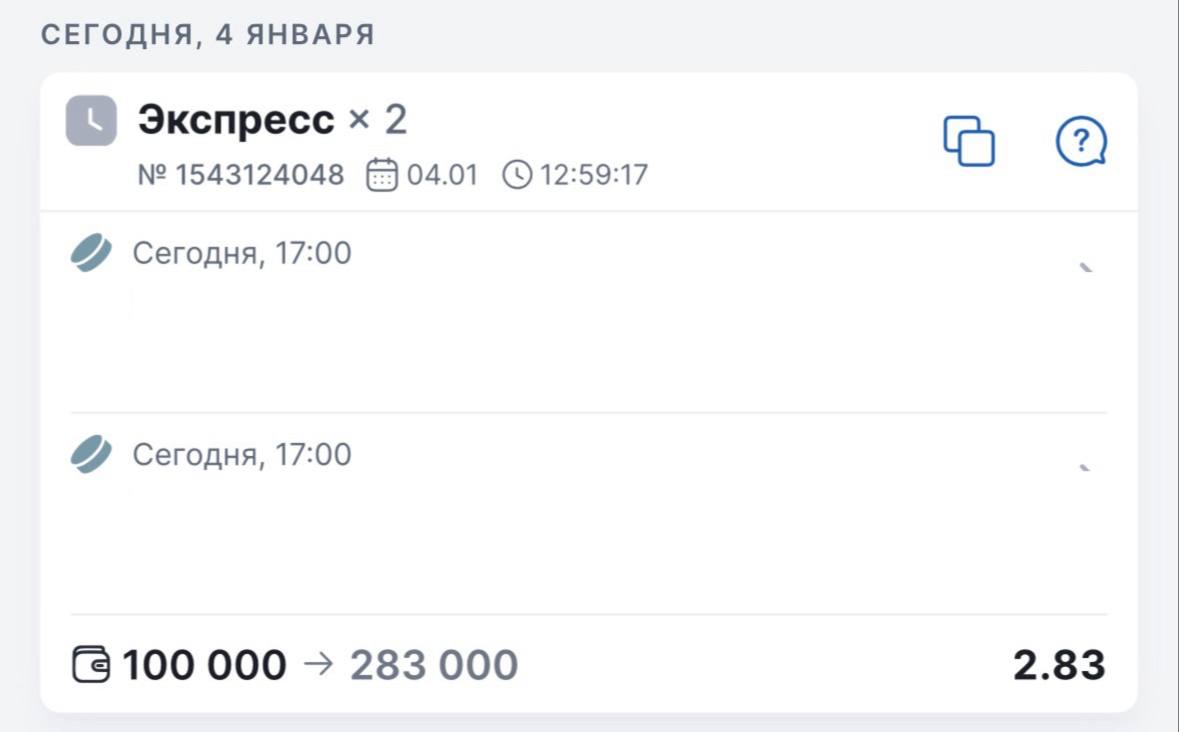The height and width of the screenshot is (732, 1179).
Task: Click the 12:59:17 bet time
Action: 594,176
